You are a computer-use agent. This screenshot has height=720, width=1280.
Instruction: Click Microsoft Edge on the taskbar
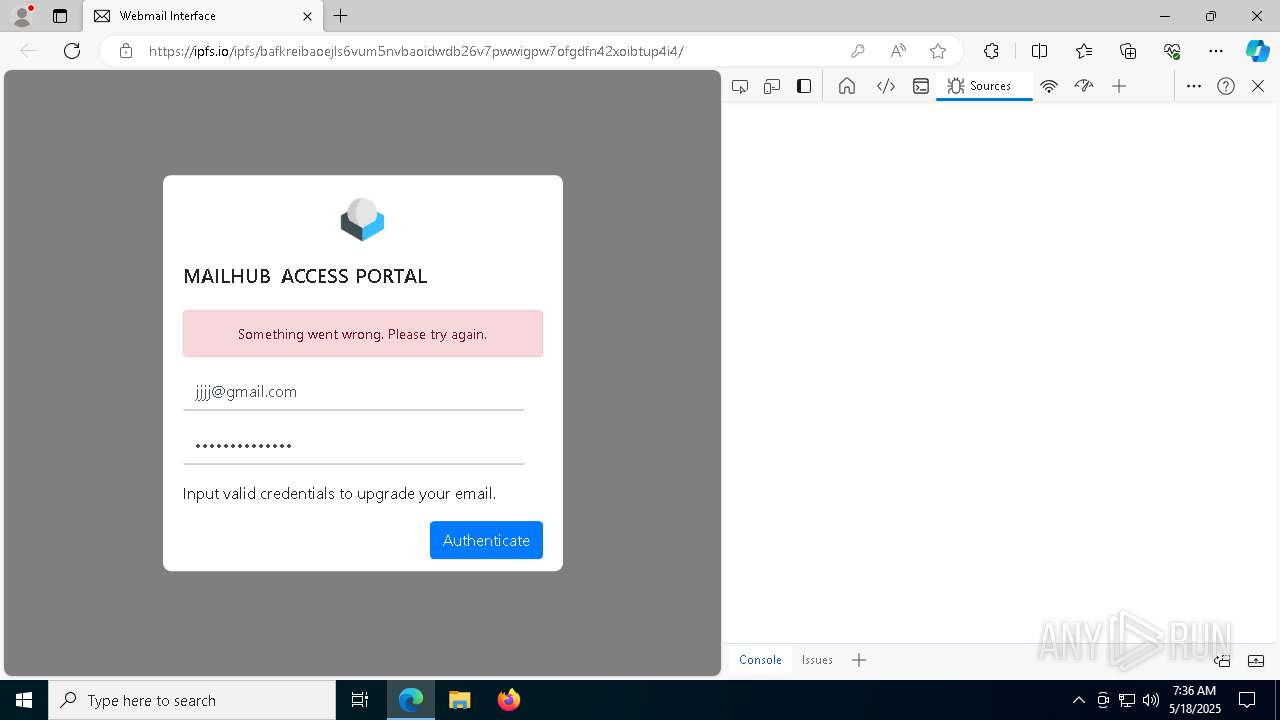click(411, 700)
